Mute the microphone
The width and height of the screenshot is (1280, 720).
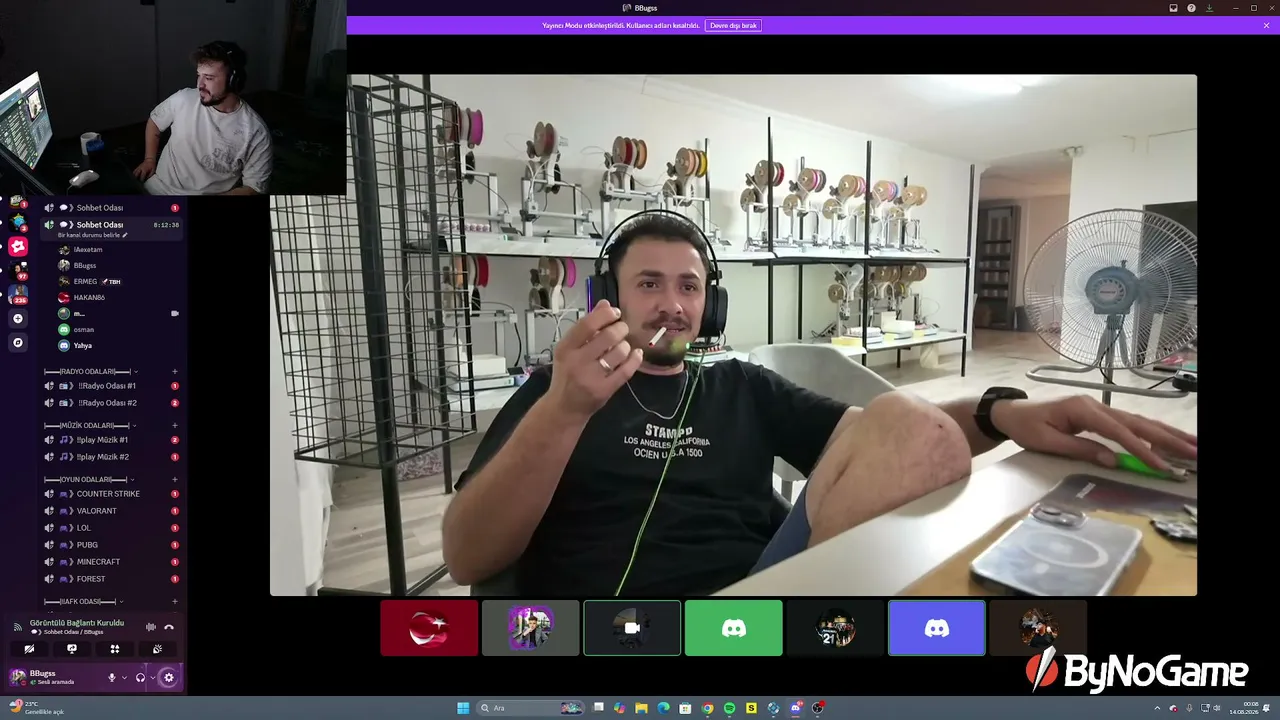point(112,677)
